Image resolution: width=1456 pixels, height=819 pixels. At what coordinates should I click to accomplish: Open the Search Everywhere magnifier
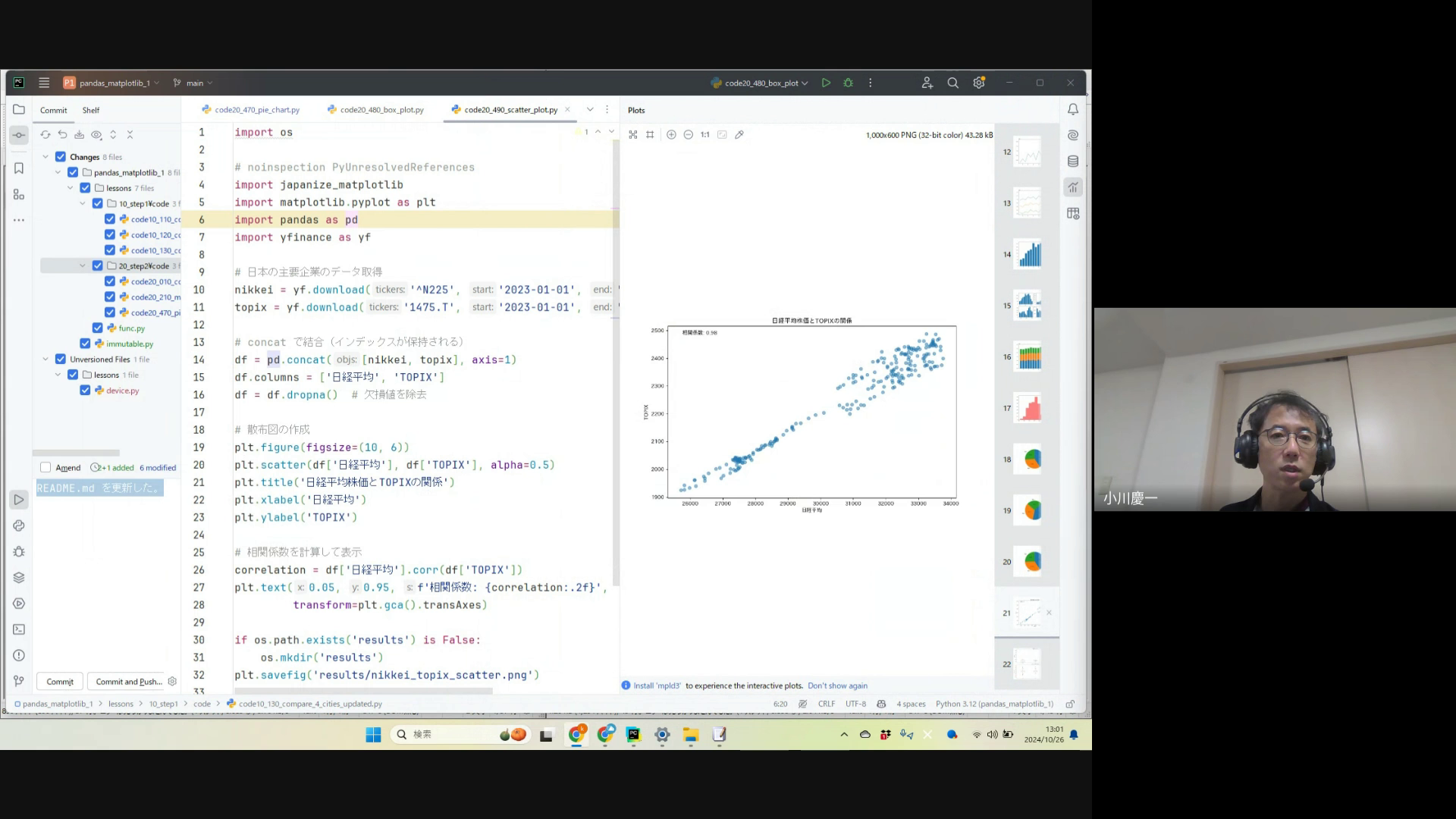click(953, 83)
